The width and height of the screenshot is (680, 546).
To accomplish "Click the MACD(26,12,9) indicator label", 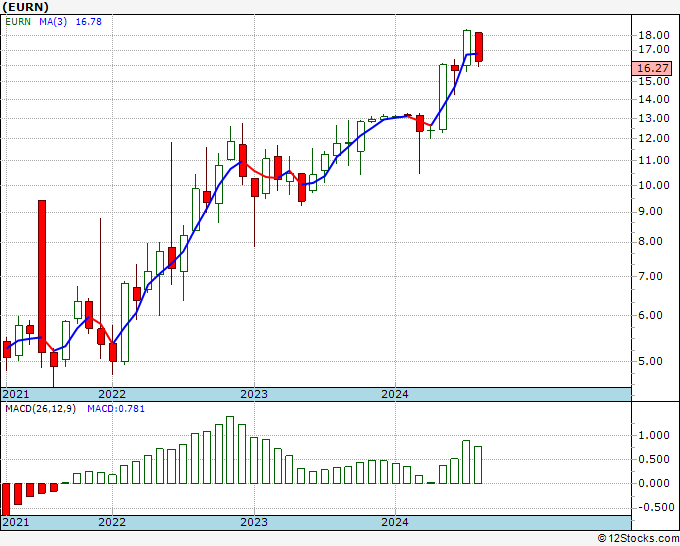I will pos(40,409).
